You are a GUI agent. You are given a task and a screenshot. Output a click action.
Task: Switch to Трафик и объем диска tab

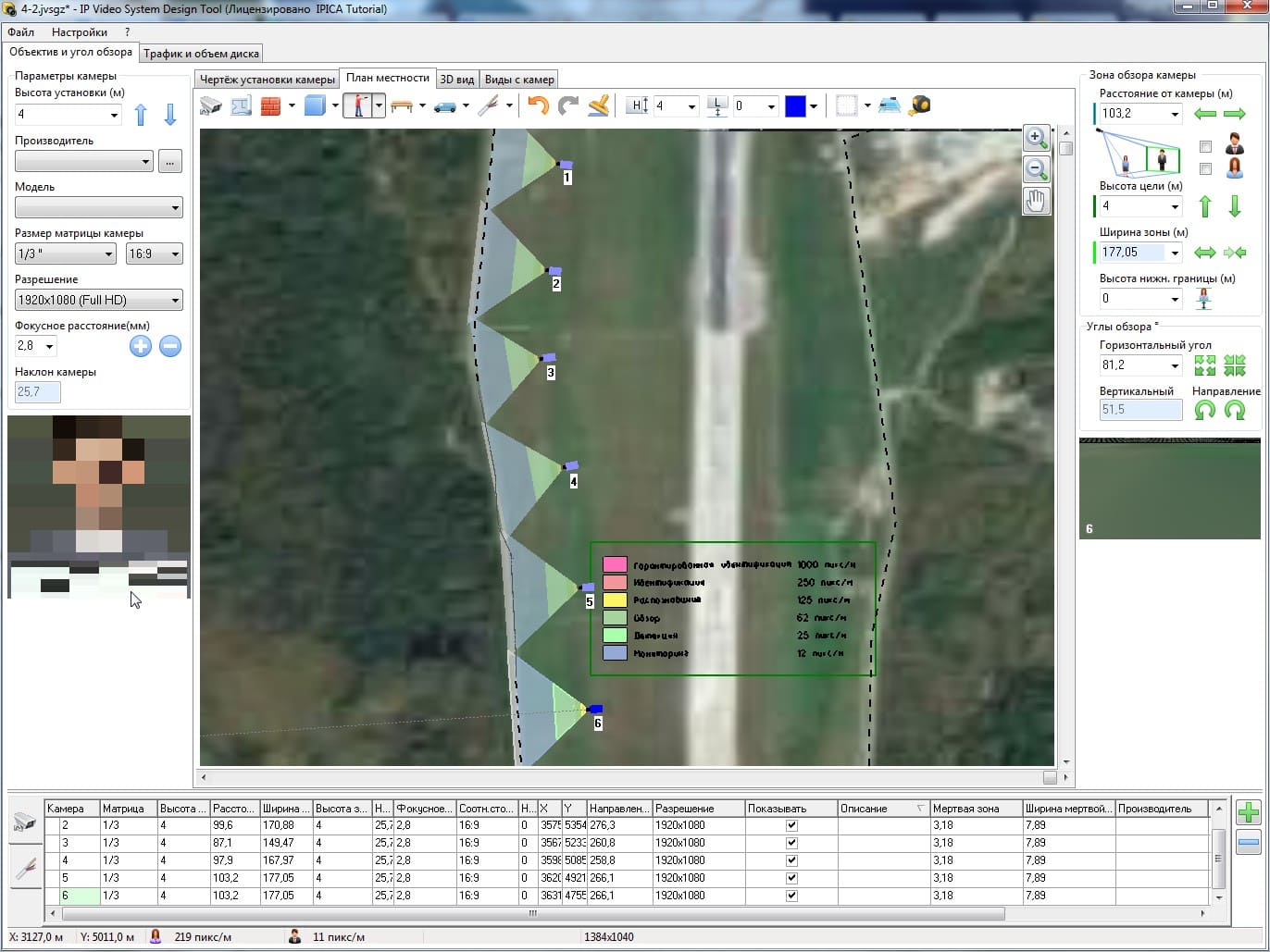click(x=201, y=54)
